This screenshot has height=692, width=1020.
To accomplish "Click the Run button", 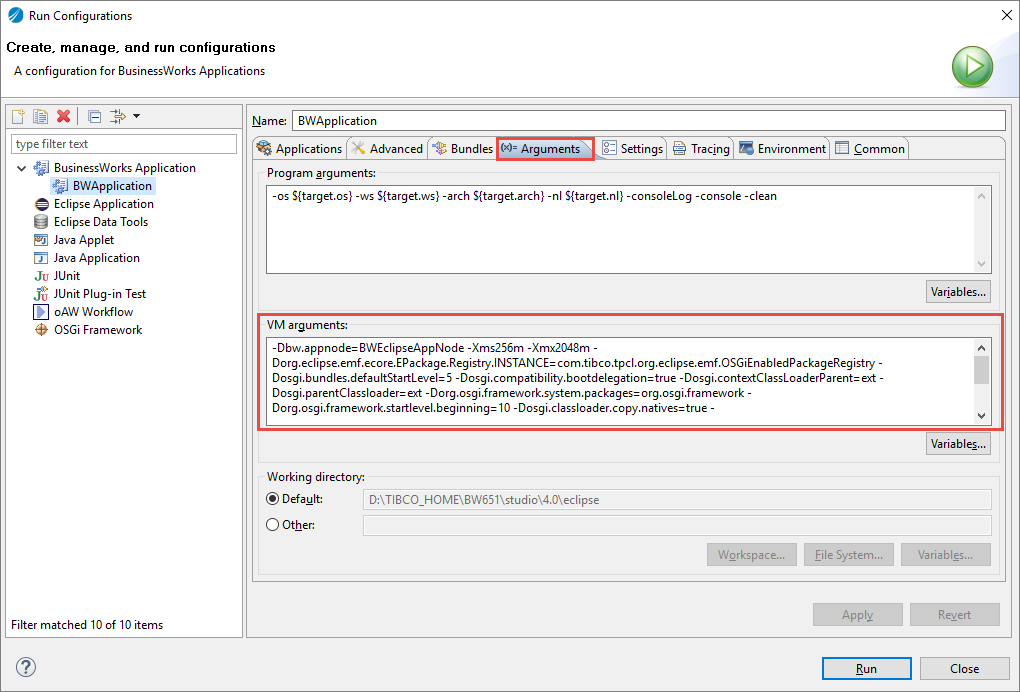I will point(866,669).
